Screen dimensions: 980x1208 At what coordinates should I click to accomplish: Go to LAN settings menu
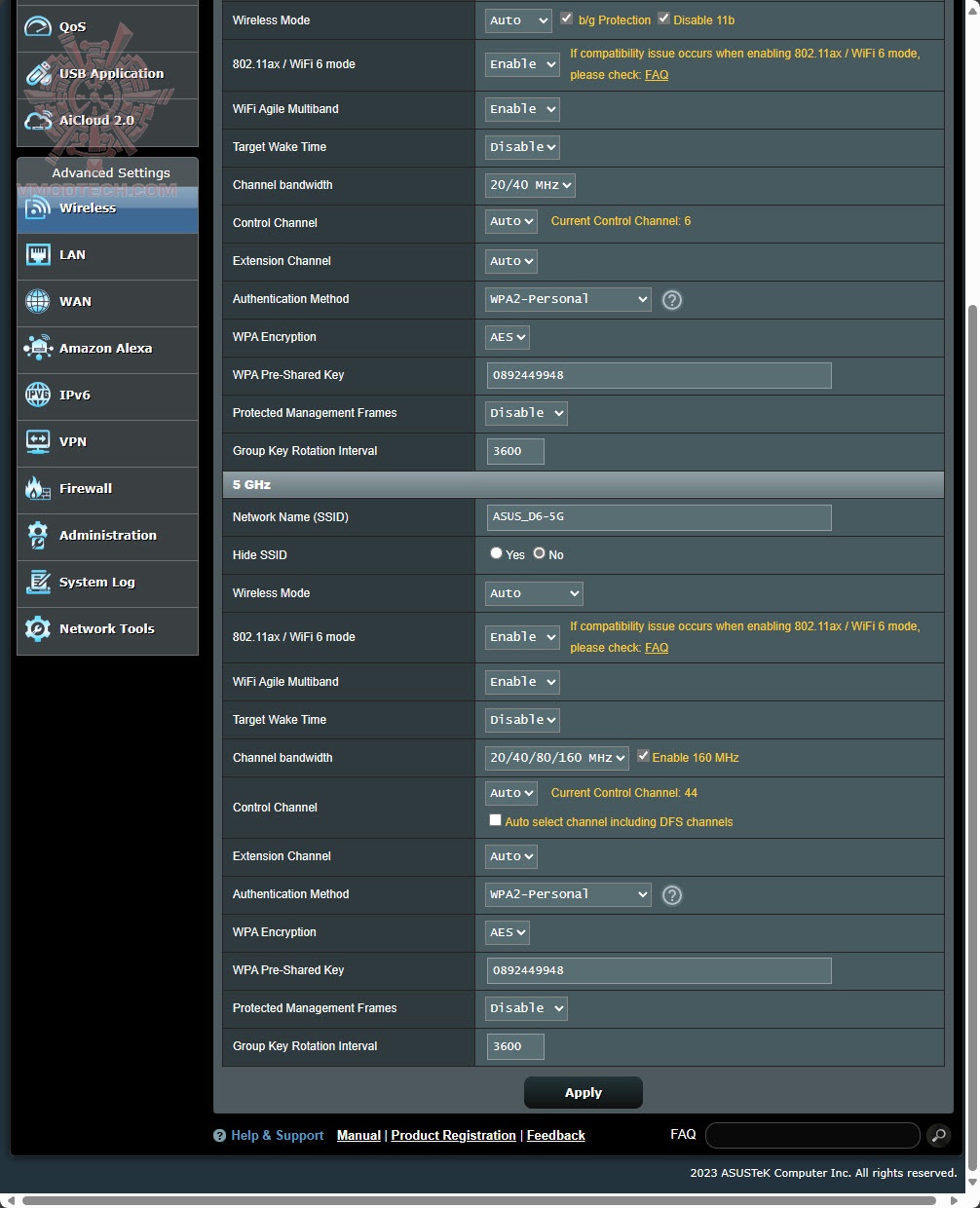[x=107, y=255]
